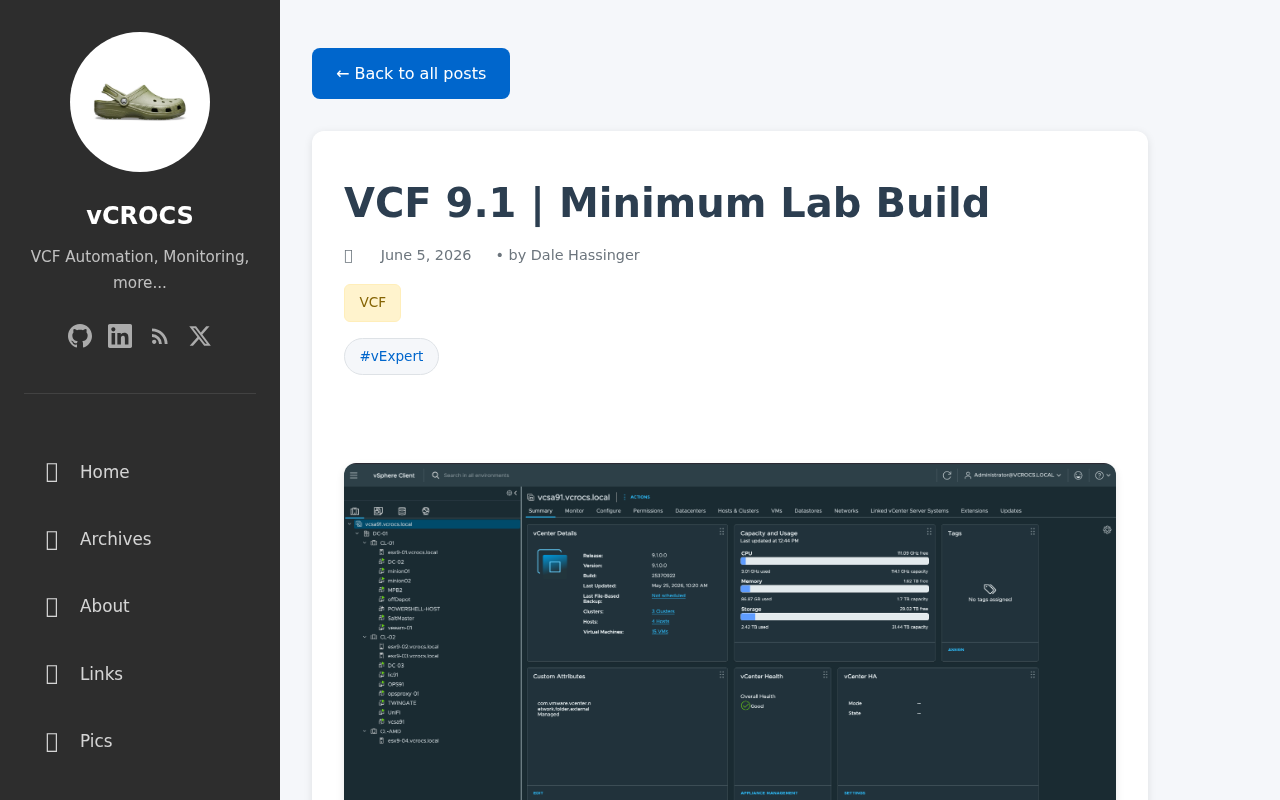Open the vSphere Client screenshot image

(730, 631)
